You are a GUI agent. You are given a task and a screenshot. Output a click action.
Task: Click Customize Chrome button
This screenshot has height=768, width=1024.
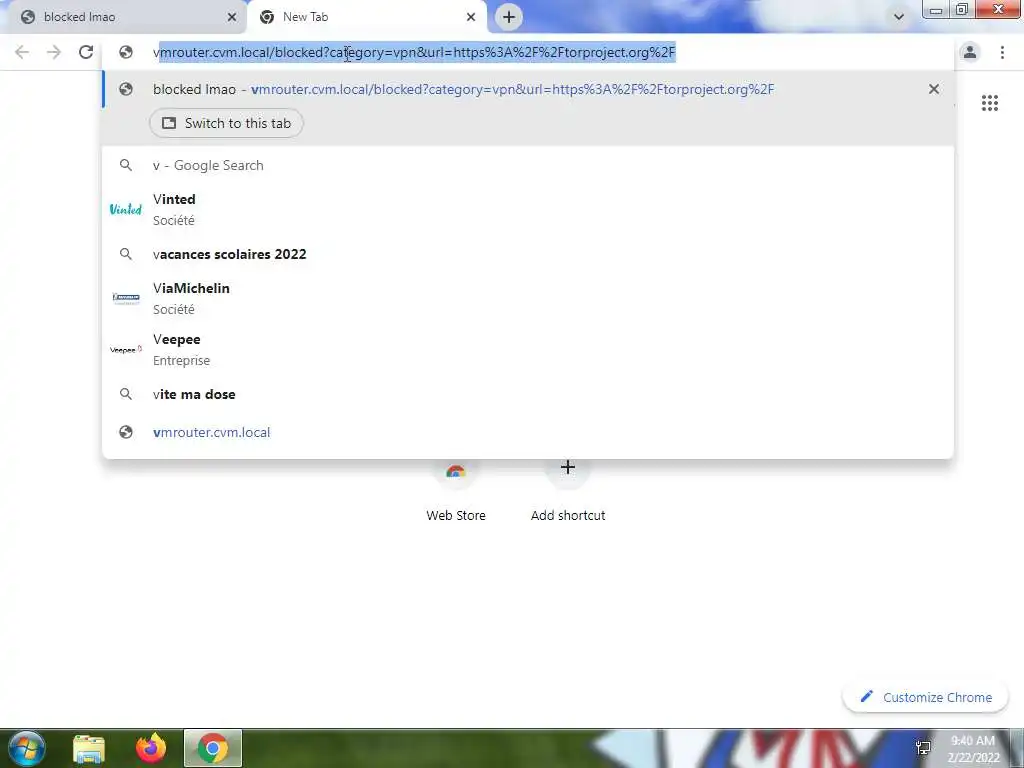coord(926,697)
